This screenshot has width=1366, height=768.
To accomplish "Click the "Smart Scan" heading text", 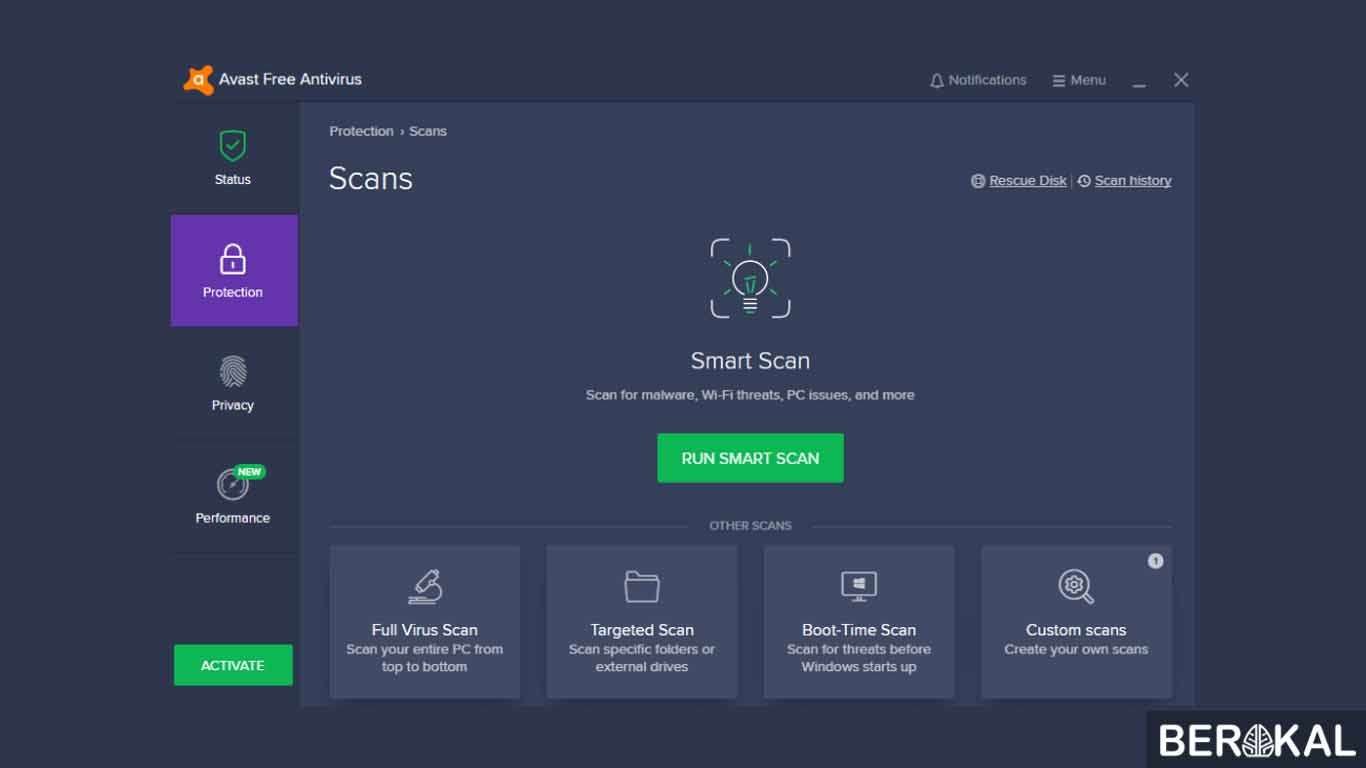I will pyautogui.click(x=750, y=361).
